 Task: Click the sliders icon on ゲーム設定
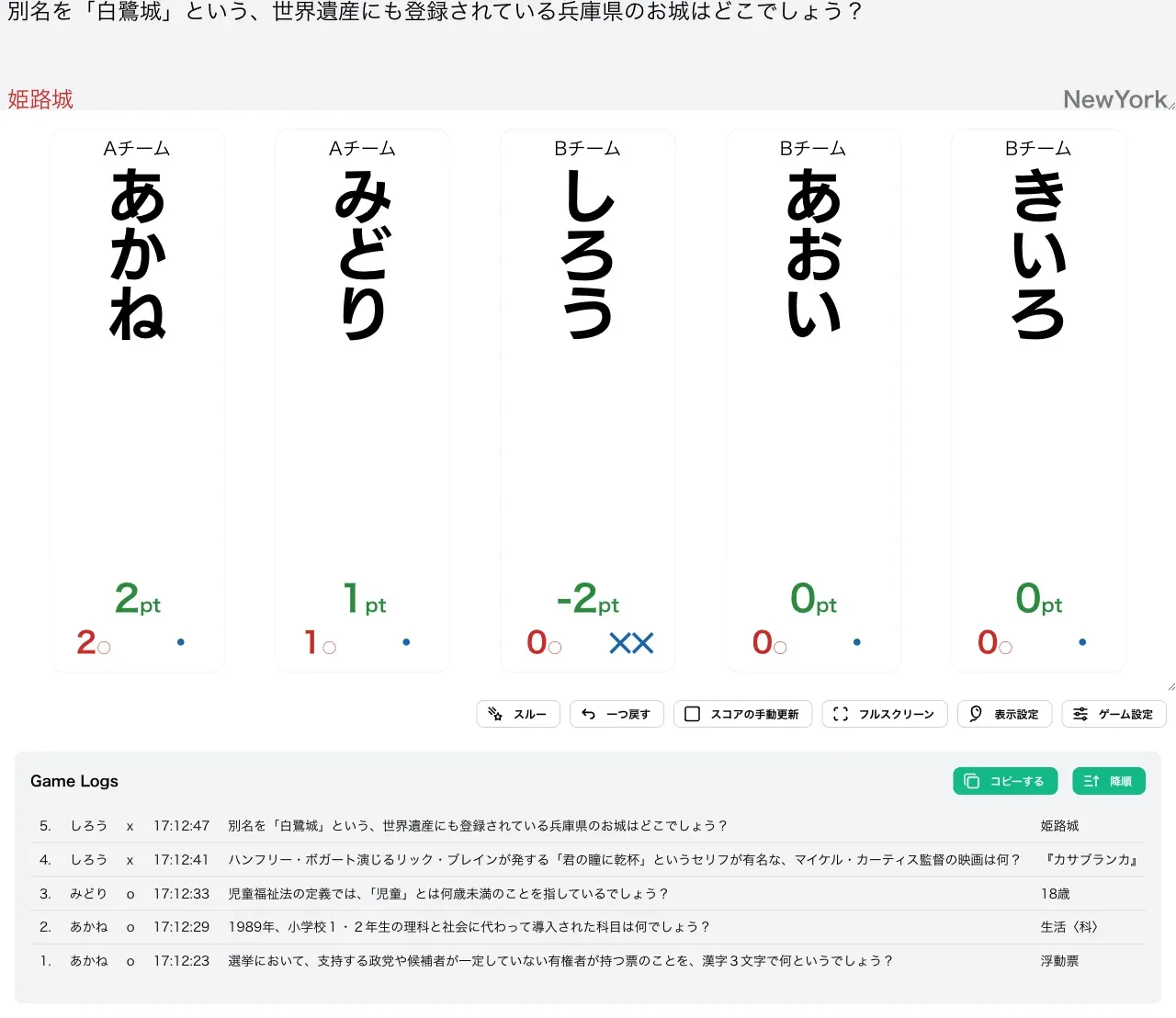click(1080, 714)
